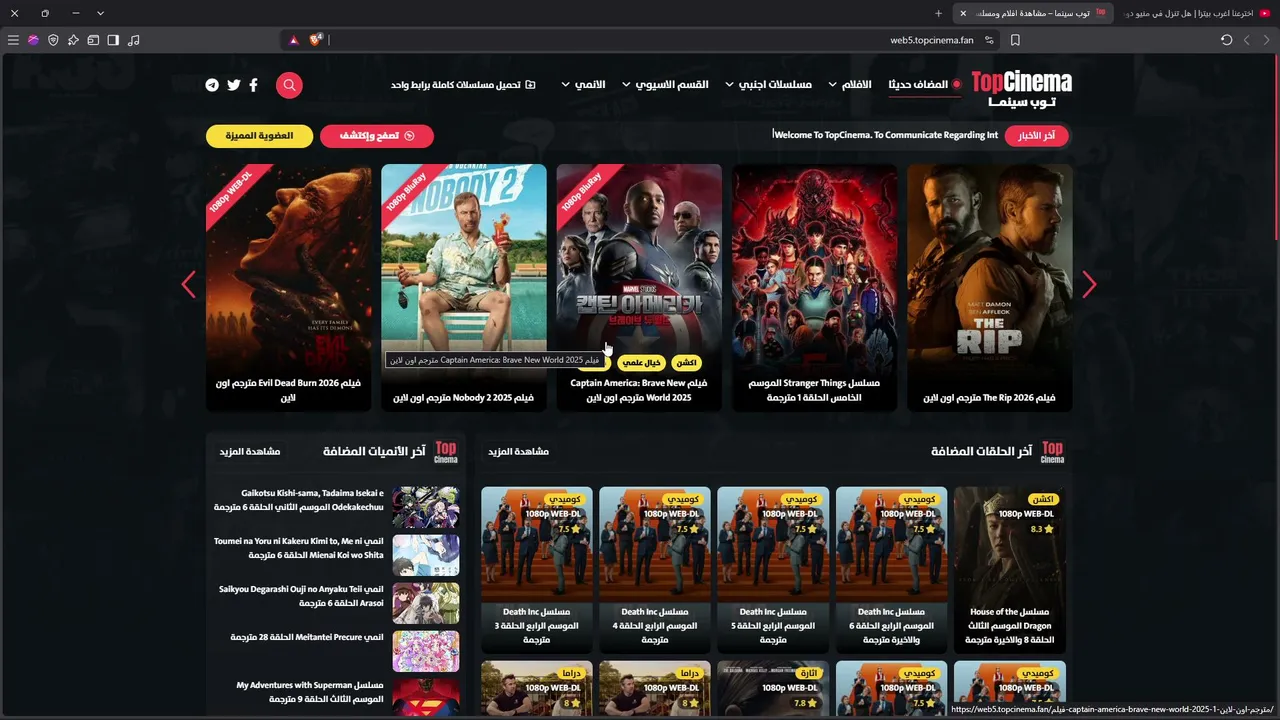Screen dimensions: 1280x720
Task: Expand the القسم الاسيوي dropdown menu
Action: [665, 85]
